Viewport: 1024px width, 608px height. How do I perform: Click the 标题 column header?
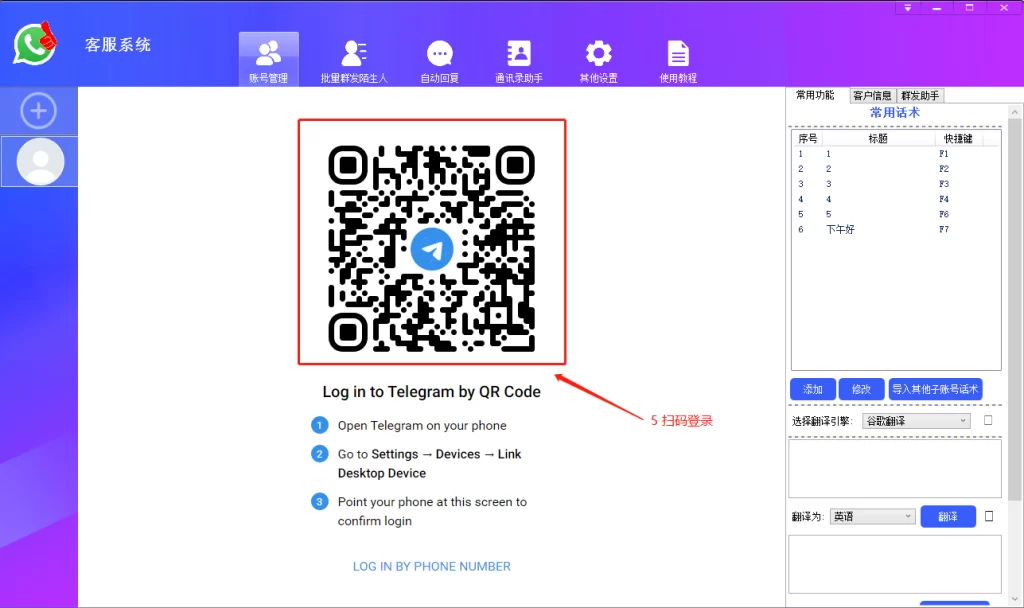pyautogui.click(x=878, y=138)
